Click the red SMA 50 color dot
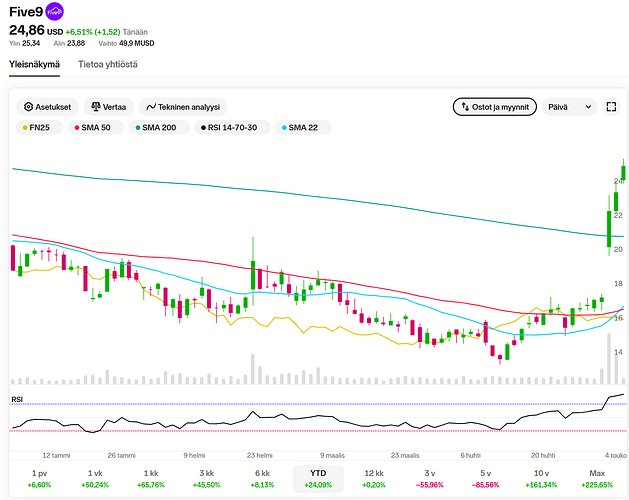The image size is (629, 500). pos(77,128)
